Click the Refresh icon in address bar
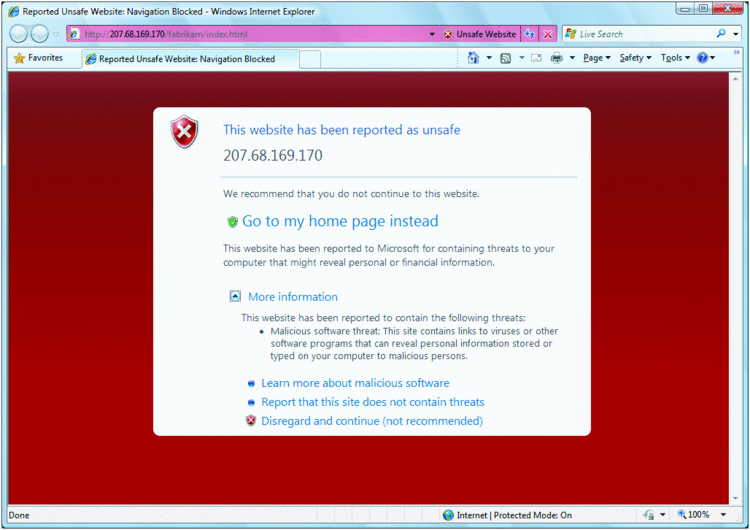 click(529, 34)
